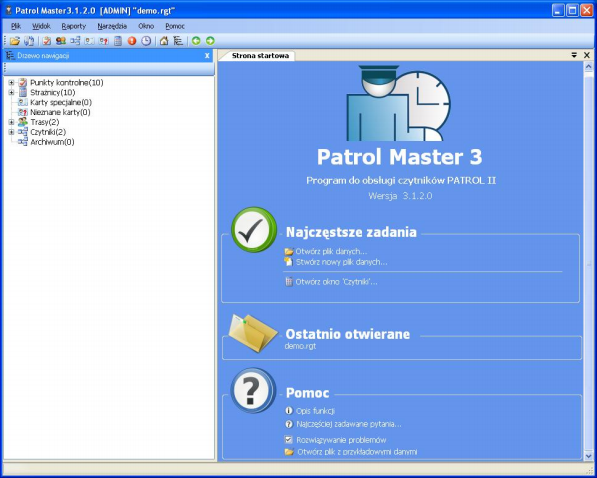Viewport: 597px width, 478px height.
Task: Click the reader device toolbar icon
Action: coord(118,41)
